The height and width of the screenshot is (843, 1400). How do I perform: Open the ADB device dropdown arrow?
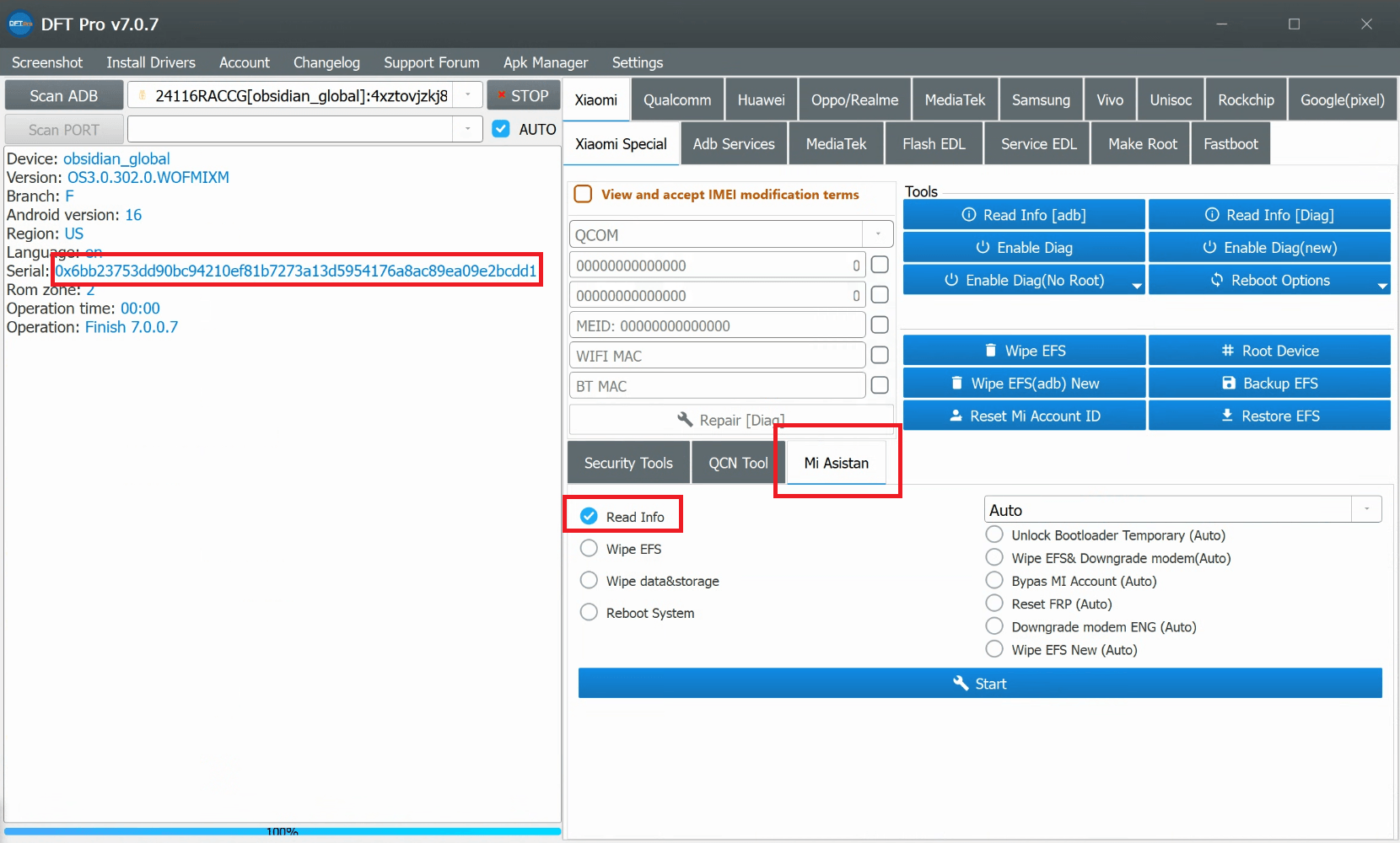click(467, 95)
